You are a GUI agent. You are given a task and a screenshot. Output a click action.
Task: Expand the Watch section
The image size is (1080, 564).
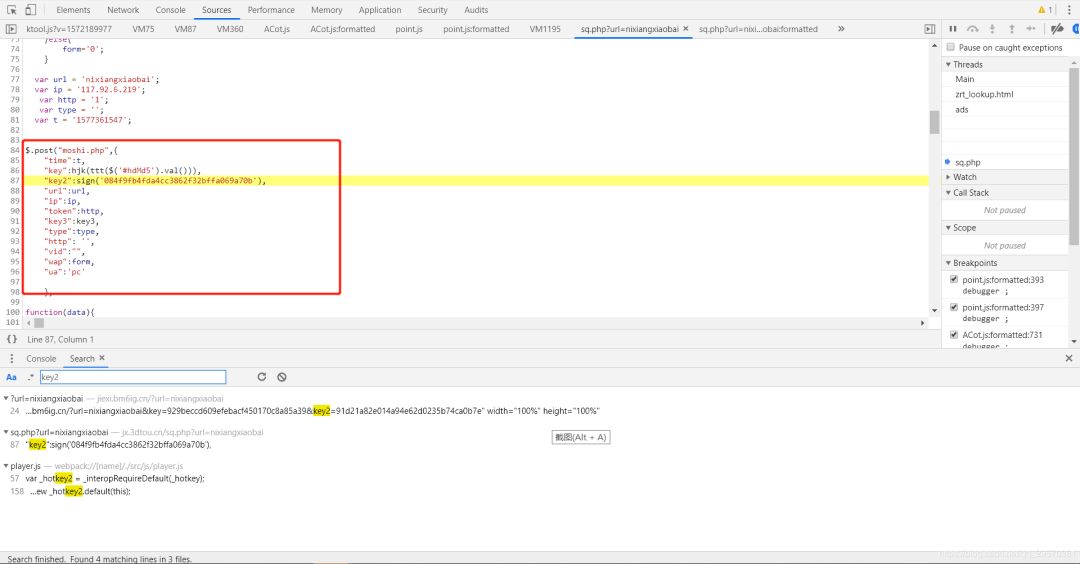tap(964, 177)
